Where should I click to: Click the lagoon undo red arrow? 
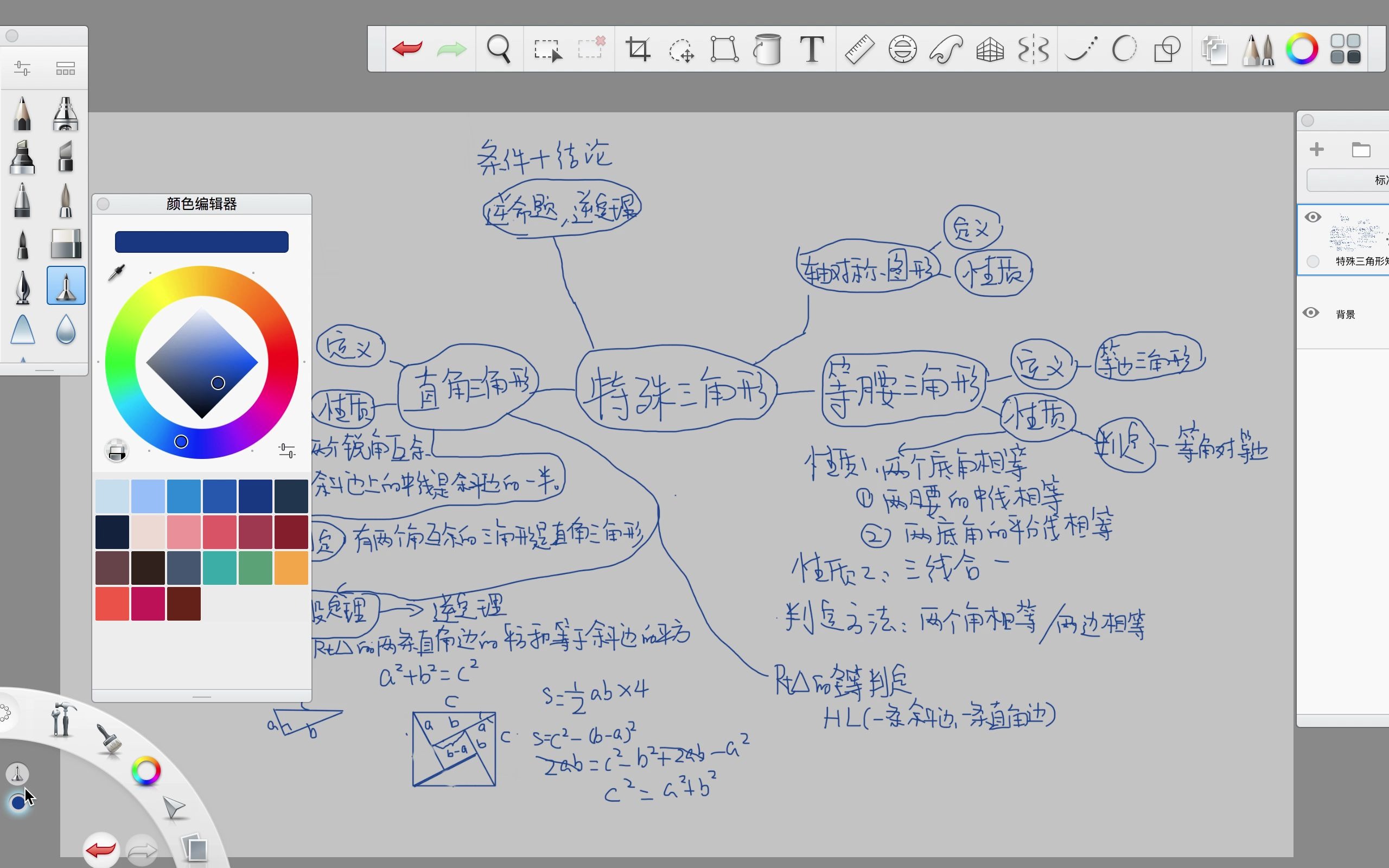point(101,850)
